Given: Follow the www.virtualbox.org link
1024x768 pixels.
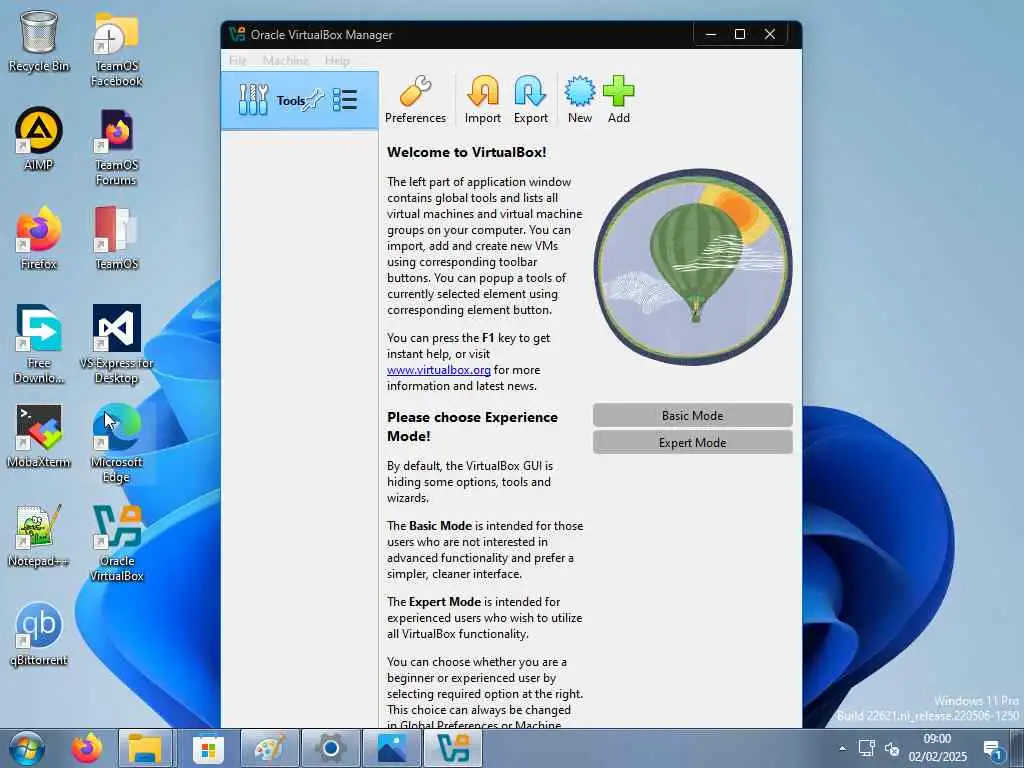Looking at the screenshot, I should click(x=438, y=370).
